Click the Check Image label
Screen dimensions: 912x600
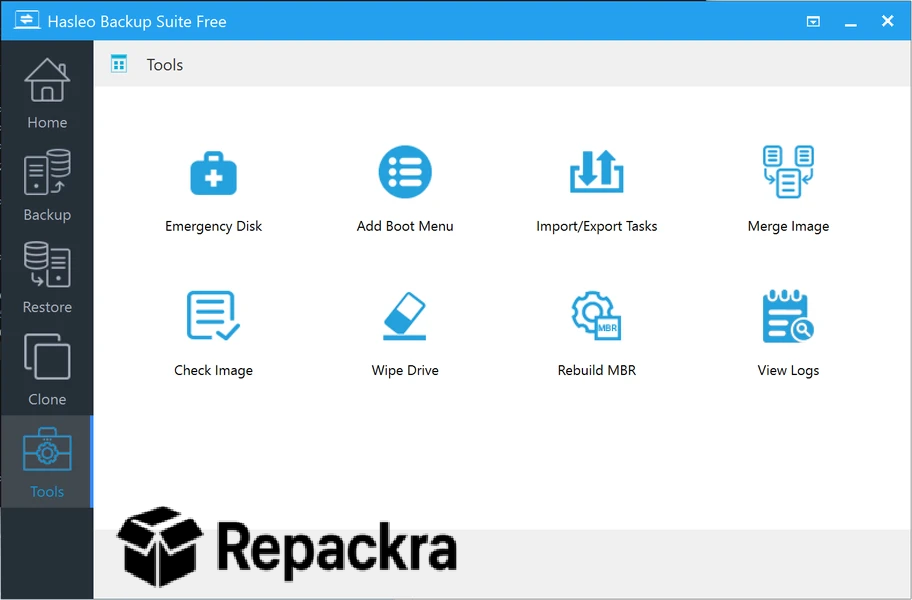coord(213,370)
